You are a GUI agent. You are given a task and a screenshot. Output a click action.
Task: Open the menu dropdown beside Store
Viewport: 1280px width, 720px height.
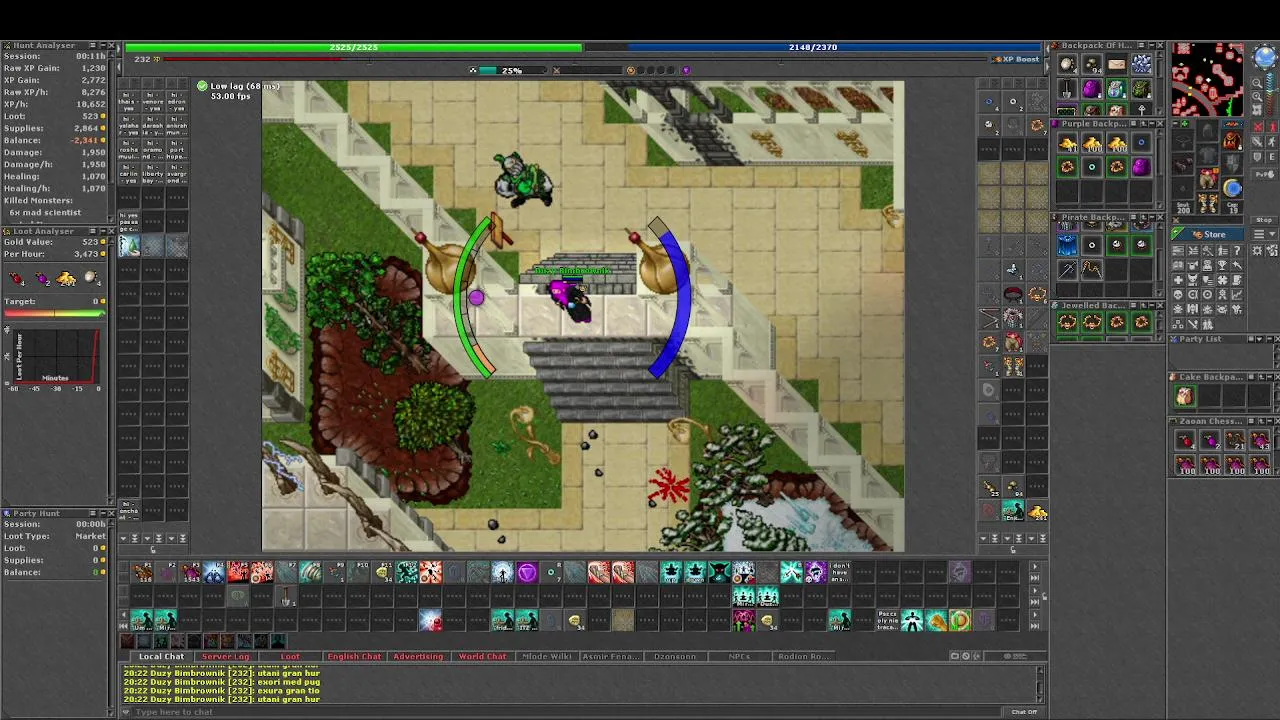click(x=1264, y=234)
